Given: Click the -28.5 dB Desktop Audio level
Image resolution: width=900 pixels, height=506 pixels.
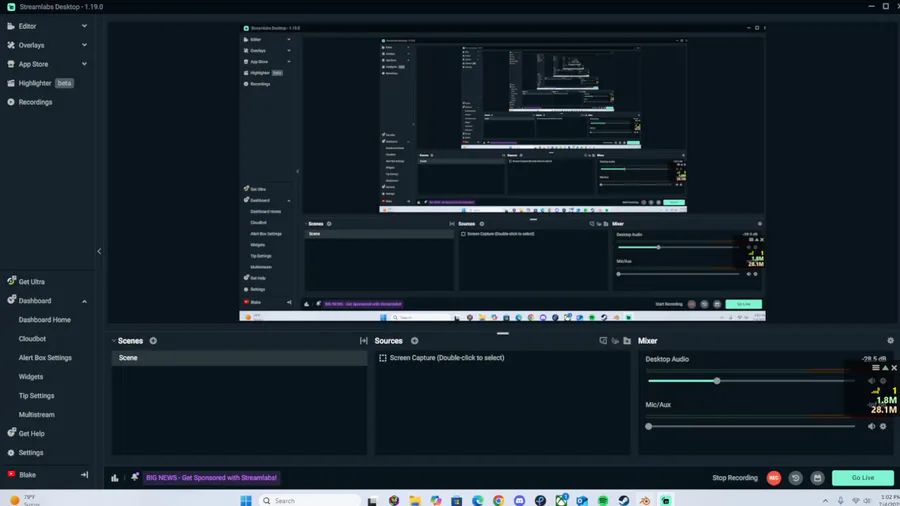Looking at the screenshot, I should (874, 359).
